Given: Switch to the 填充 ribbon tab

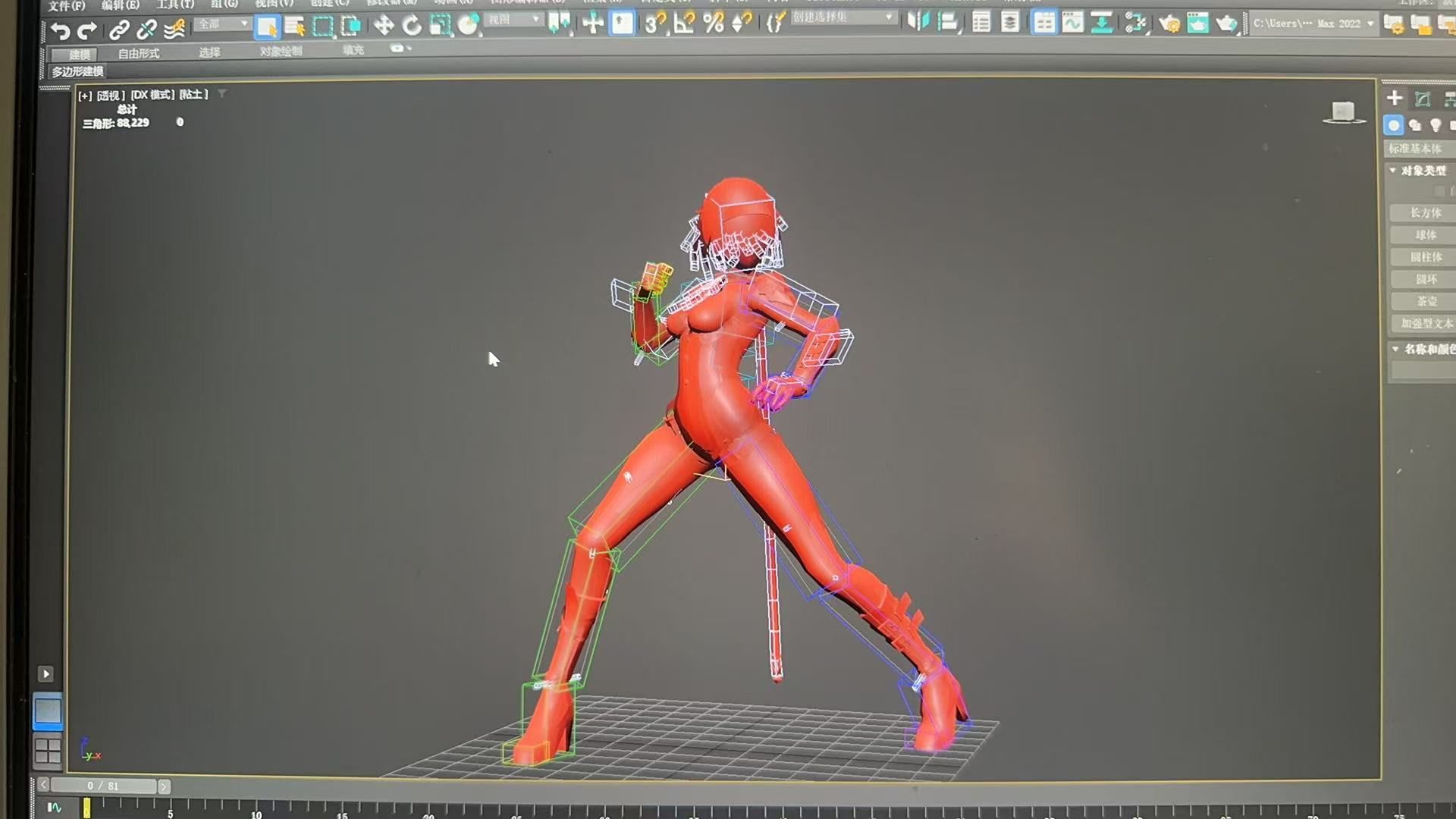Looking at the screenshot, I should 353,50.
